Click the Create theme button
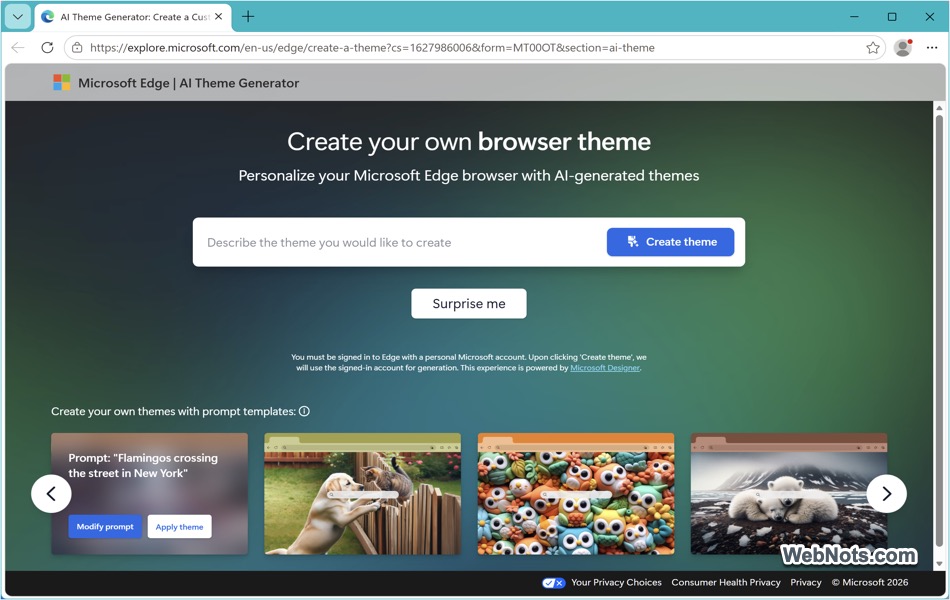 (670, 242)
